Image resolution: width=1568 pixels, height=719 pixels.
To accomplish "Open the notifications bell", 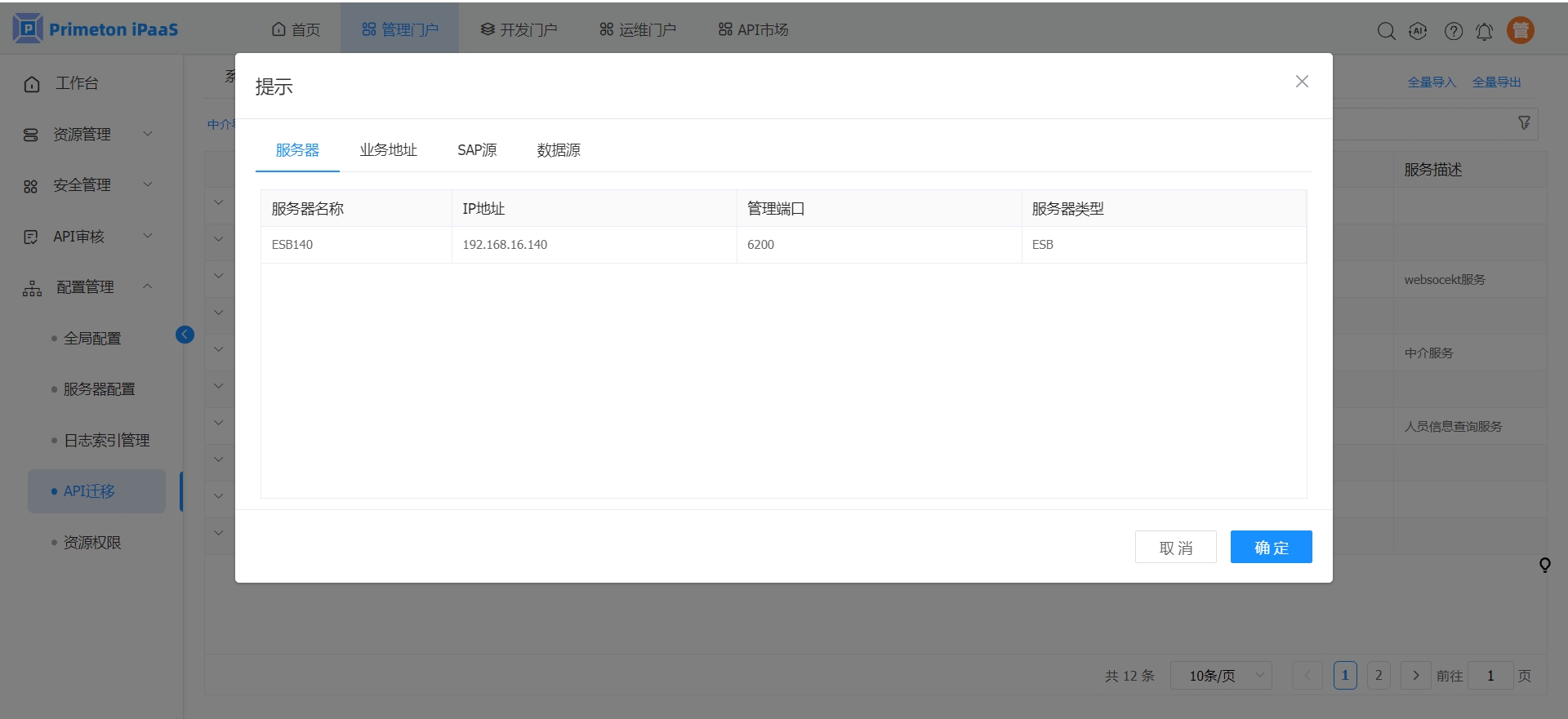I will click(x=1484, y=31).
